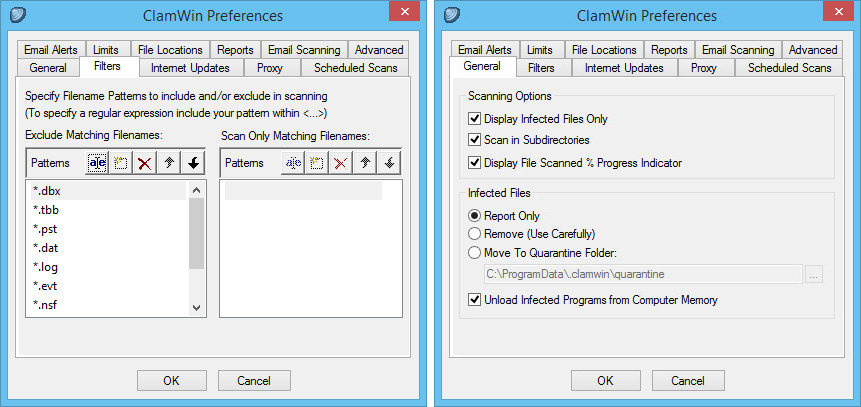861x407 pixels.
Task: Select *.dbx pattern in exclude list
Action: point(108,191)
